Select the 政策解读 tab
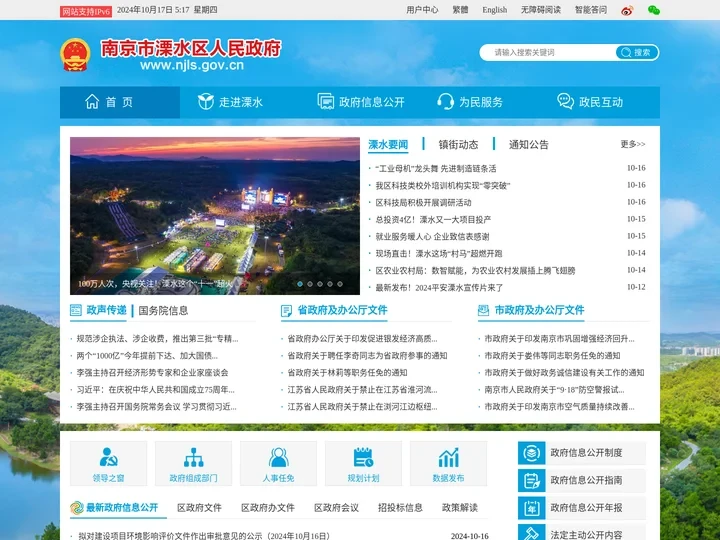This screenshot has width=720, height=540. pos(460,508)
